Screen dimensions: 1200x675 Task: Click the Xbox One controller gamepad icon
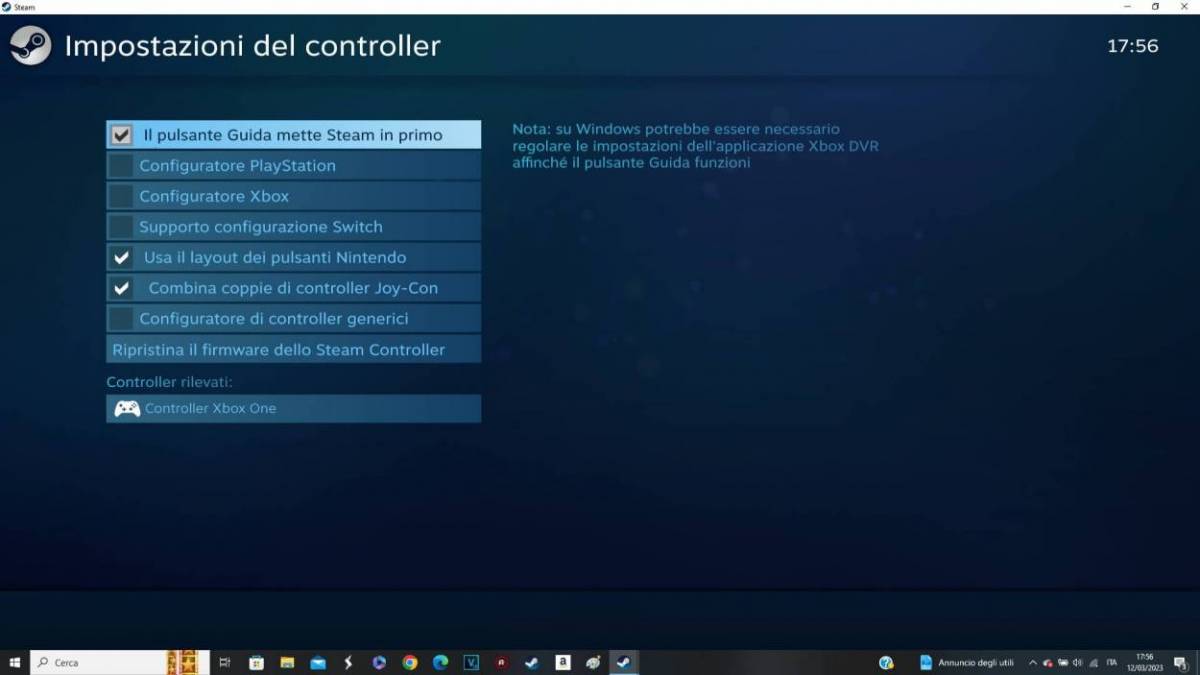[127, 408]
